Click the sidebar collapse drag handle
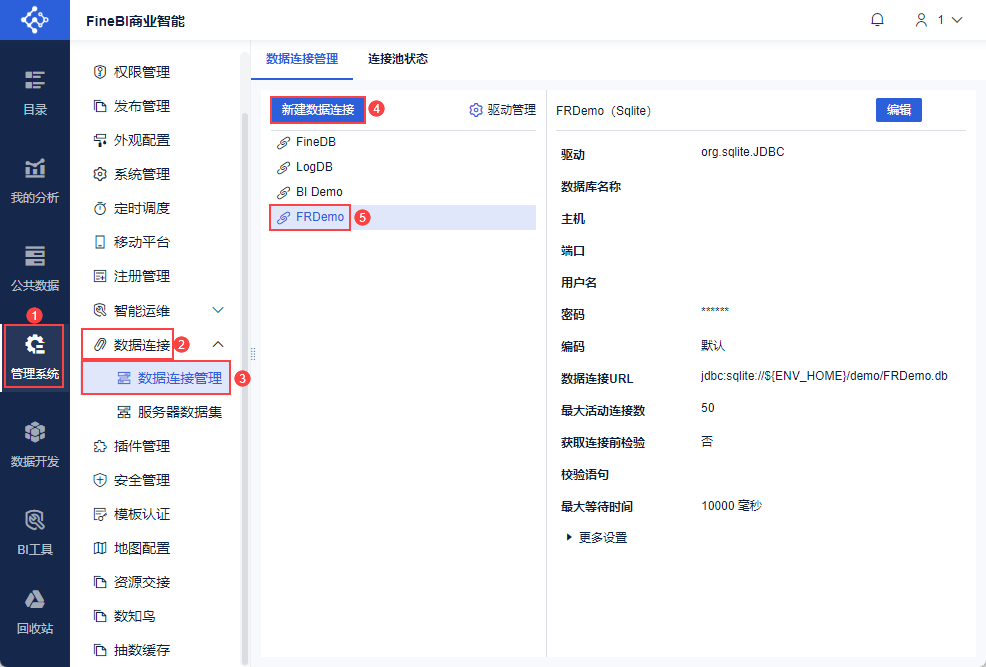Screen dimensions: 986x667 253,353
